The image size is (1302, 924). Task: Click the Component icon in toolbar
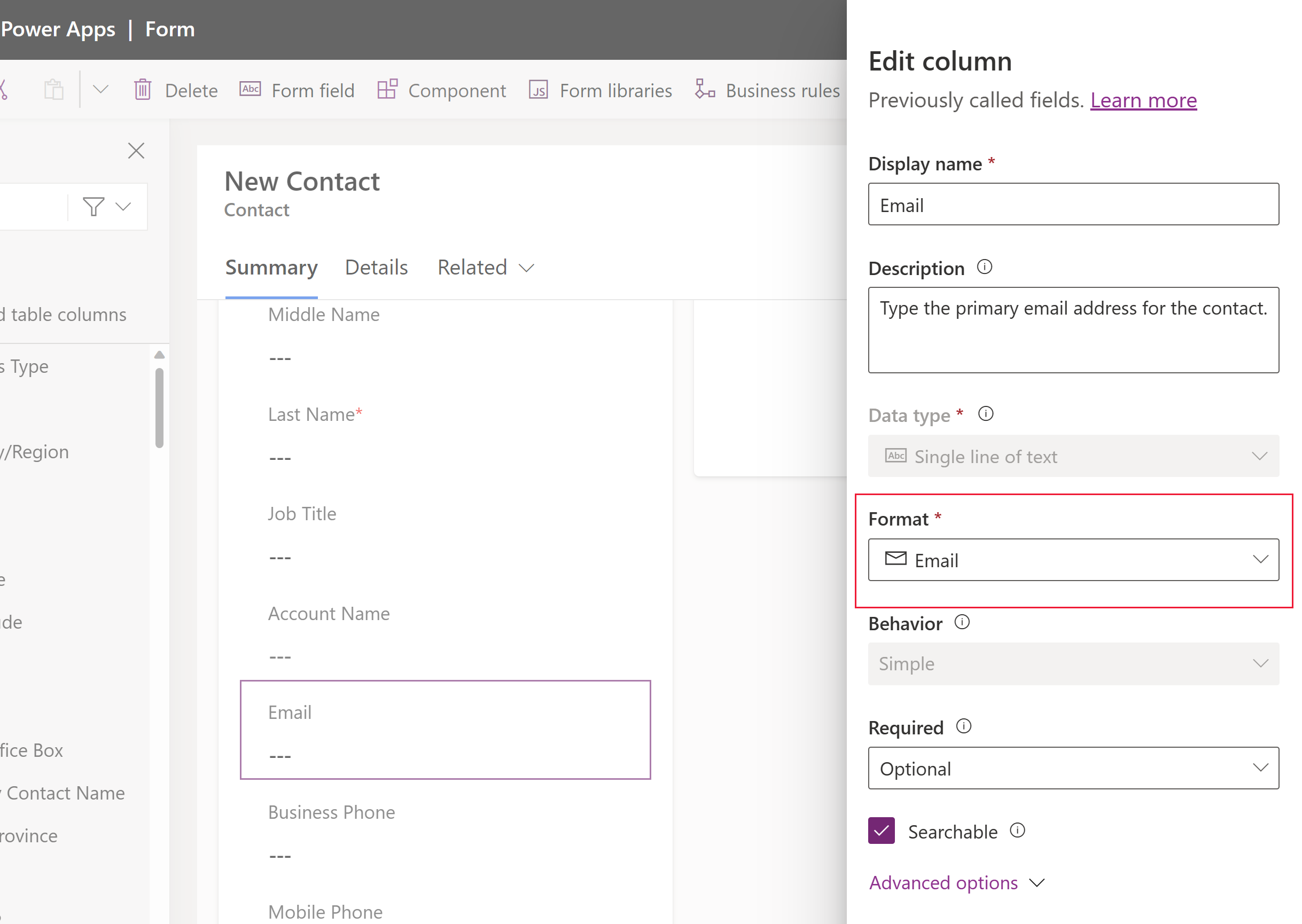(x=386, y=89)
